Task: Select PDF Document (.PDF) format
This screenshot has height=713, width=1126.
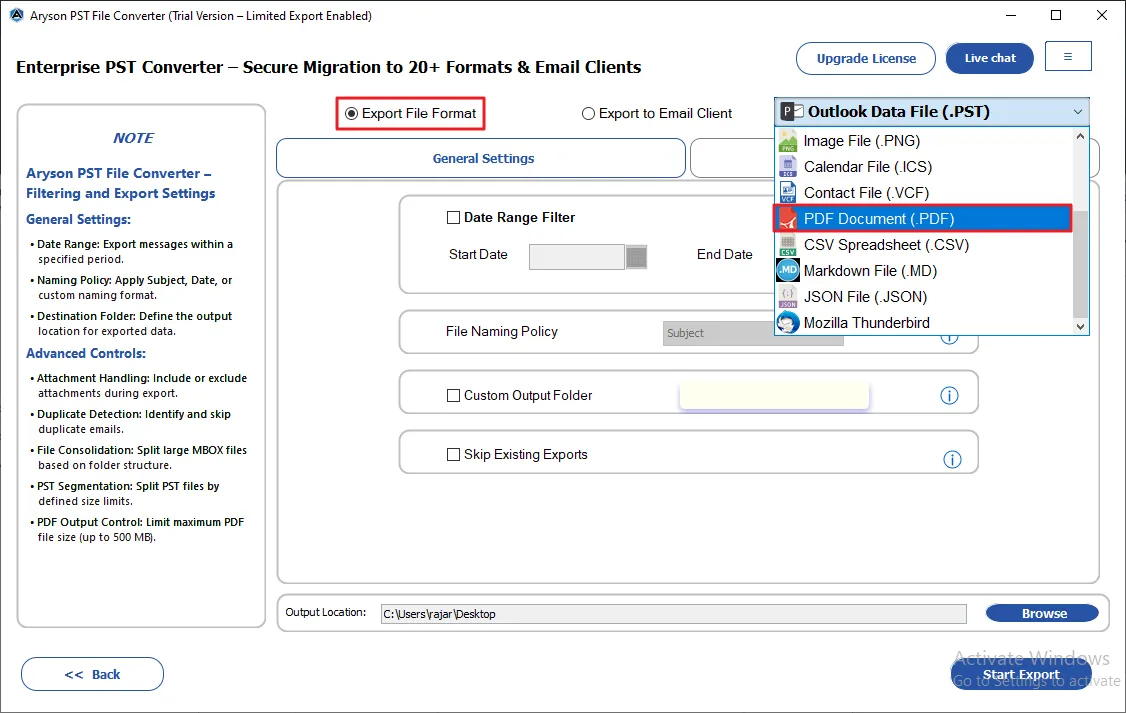Action: [923, 218]
